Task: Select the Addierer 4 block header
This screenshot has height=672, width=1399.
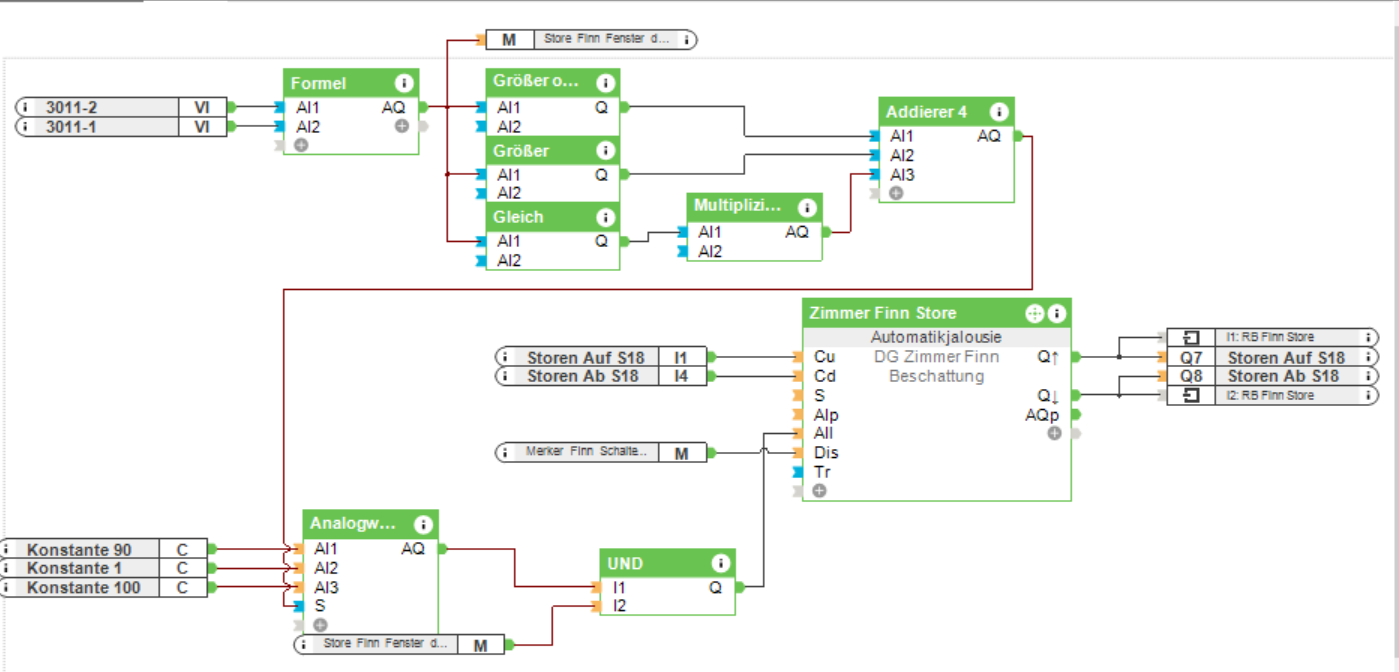Action: pos(947,112)
